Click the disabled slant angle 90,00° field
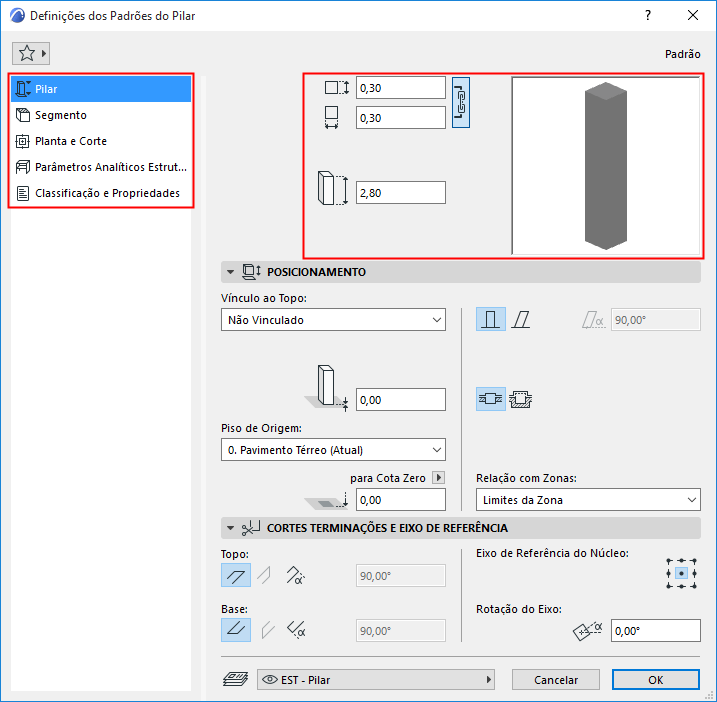Viewport: 717px width, 702px height. (655, 320)
